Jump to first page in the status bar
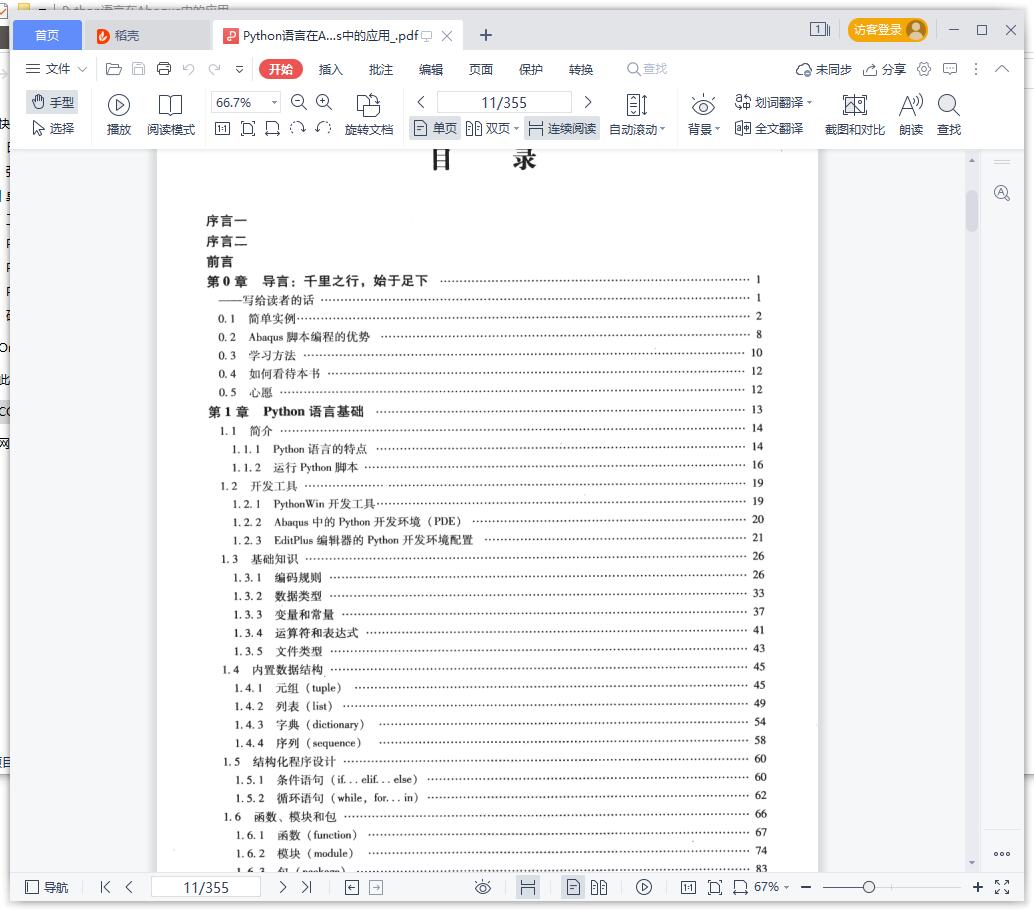The height and width of the screenshot is (911, 1034). (105, 887)
